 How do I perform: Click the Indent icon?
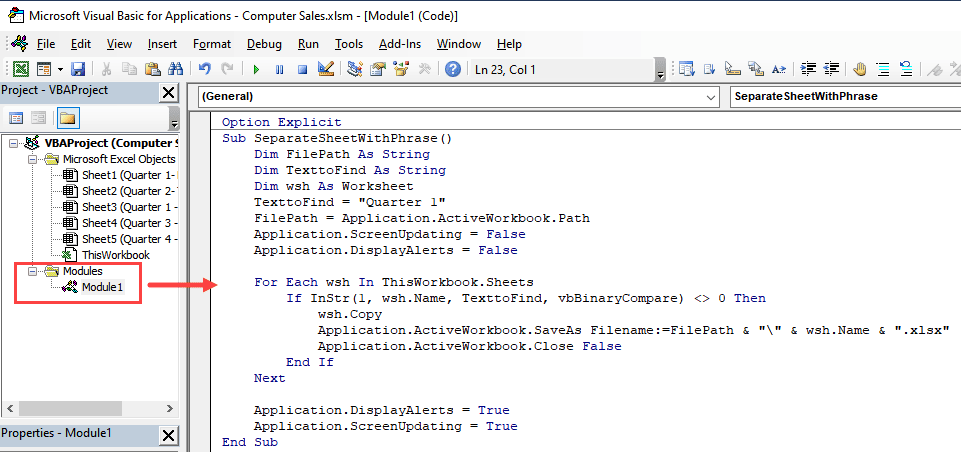808,69
